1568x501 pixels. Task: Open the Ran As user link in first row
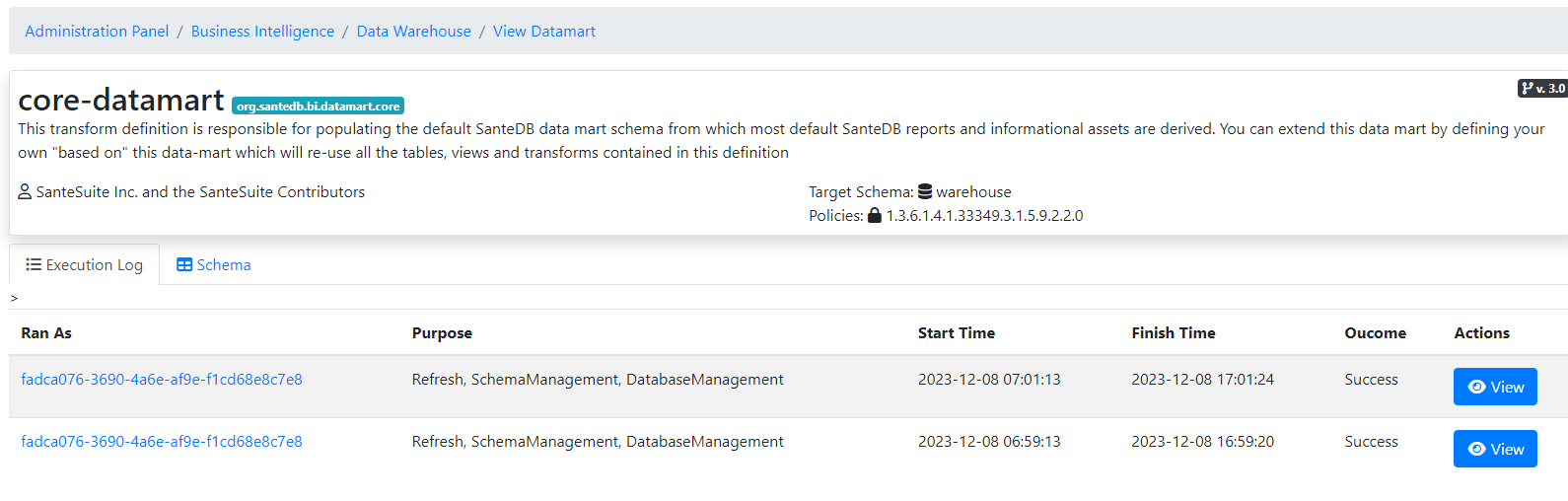[162, 380]
